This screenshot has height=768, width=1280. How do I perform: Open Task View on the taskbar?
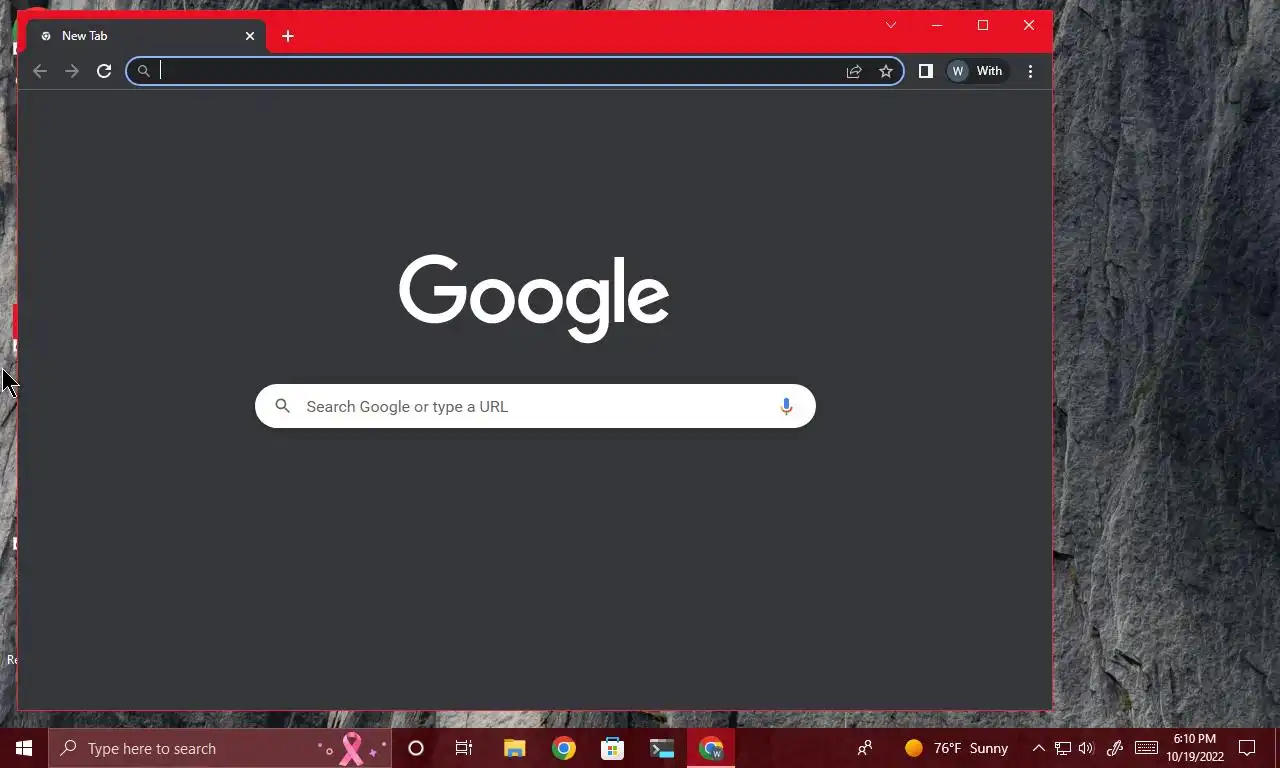464,748
